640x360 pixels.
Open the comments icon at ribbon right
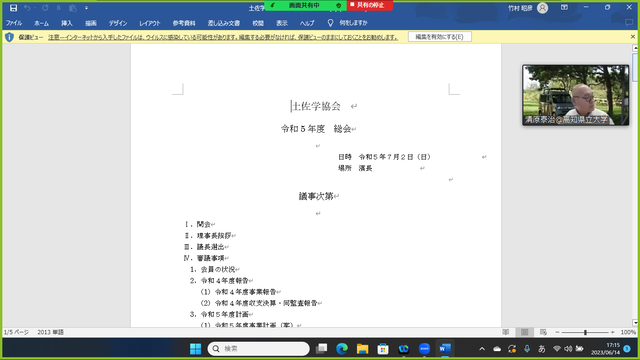(629, 23)
